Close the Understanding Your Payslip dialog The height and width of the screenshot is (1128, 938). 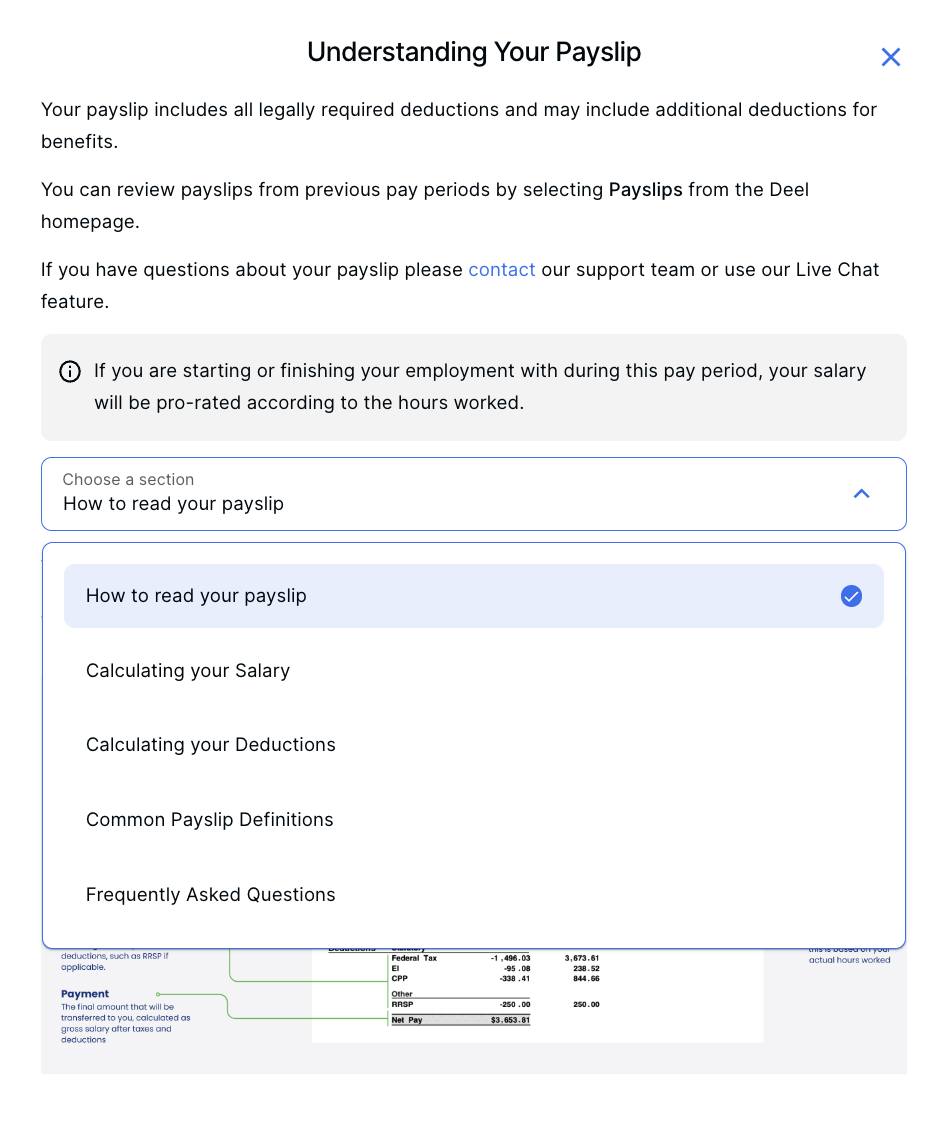tap(890, 57)
